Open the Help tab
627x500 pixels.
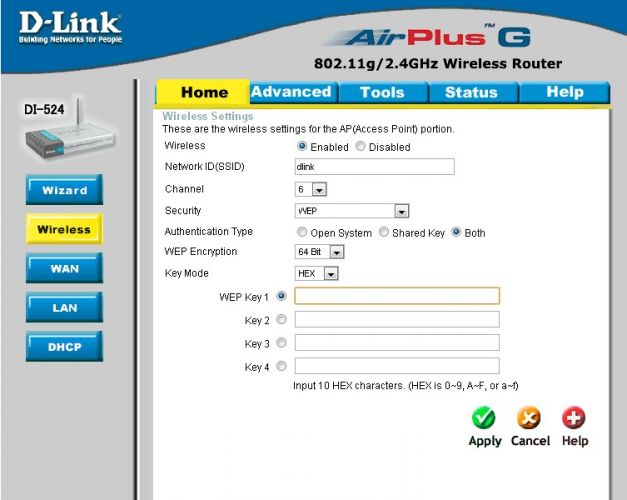tap(565, 92)
